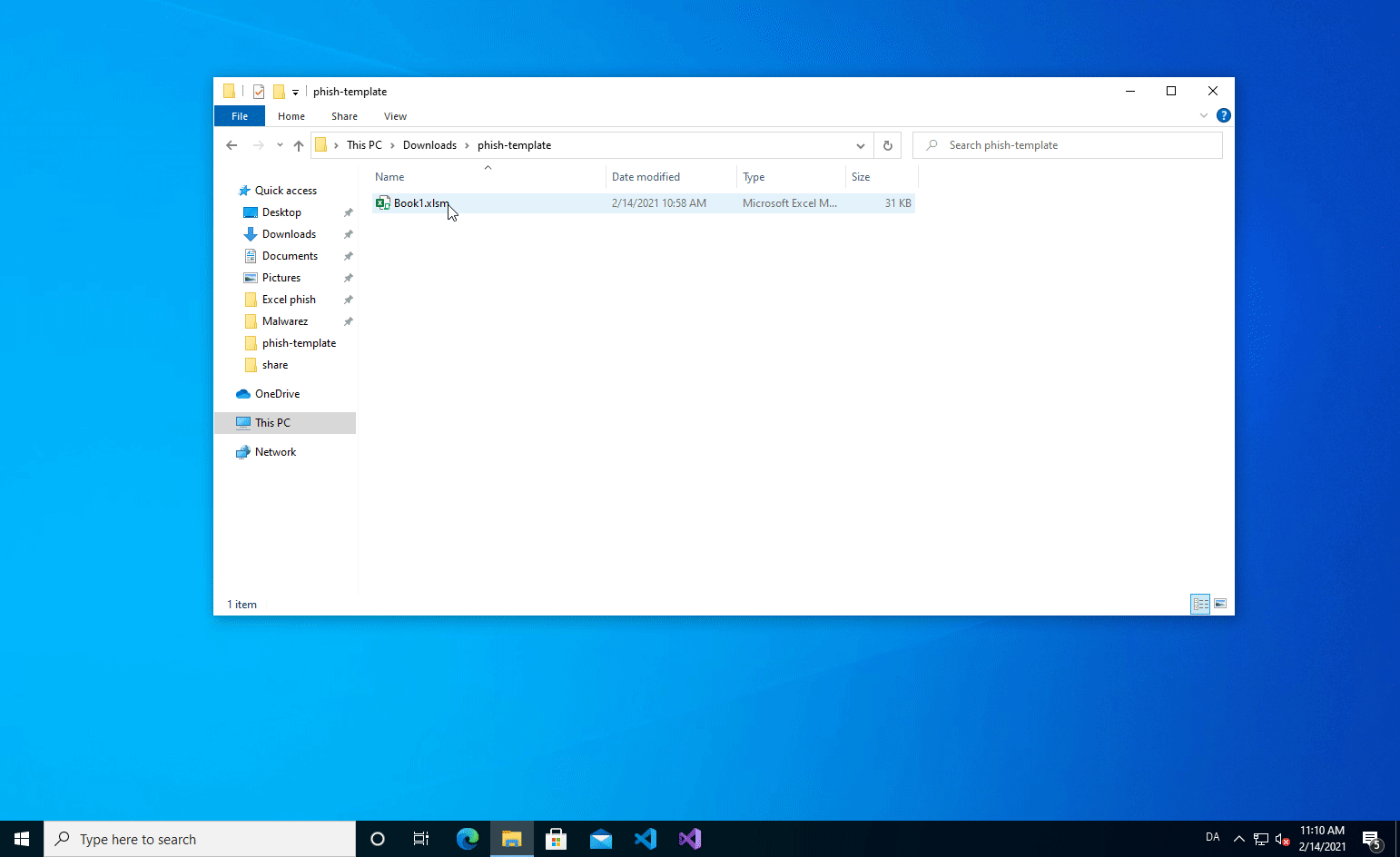Viewport: 1400px width, 857px height.
Task: Expand the ribbon with the chevron
Action: point(1204,115)
